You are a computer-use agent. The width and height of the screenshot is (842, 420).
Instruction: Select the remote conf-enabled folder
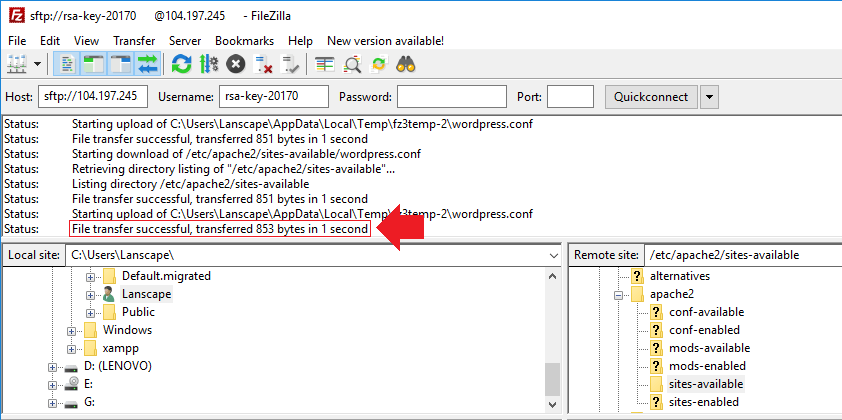point(704,330)
